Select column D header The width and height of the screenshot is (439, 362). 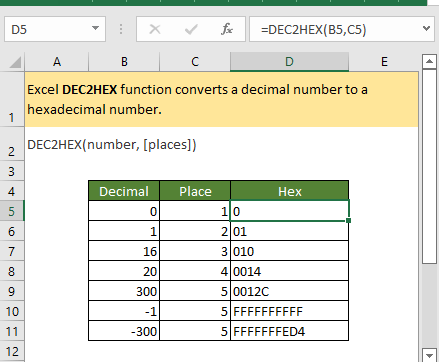click(289, 62)
